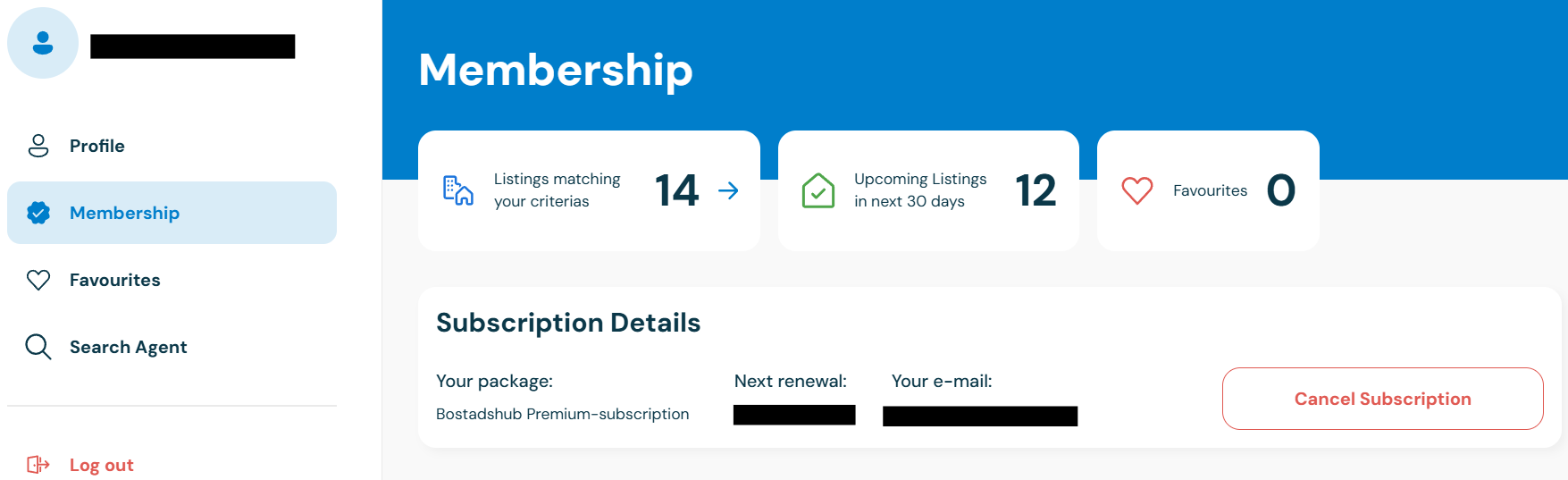The height and width of the screenshot is (480, 1568).
Task: Open the Upcoming Listings card
Action: click(x=928, y=190)
